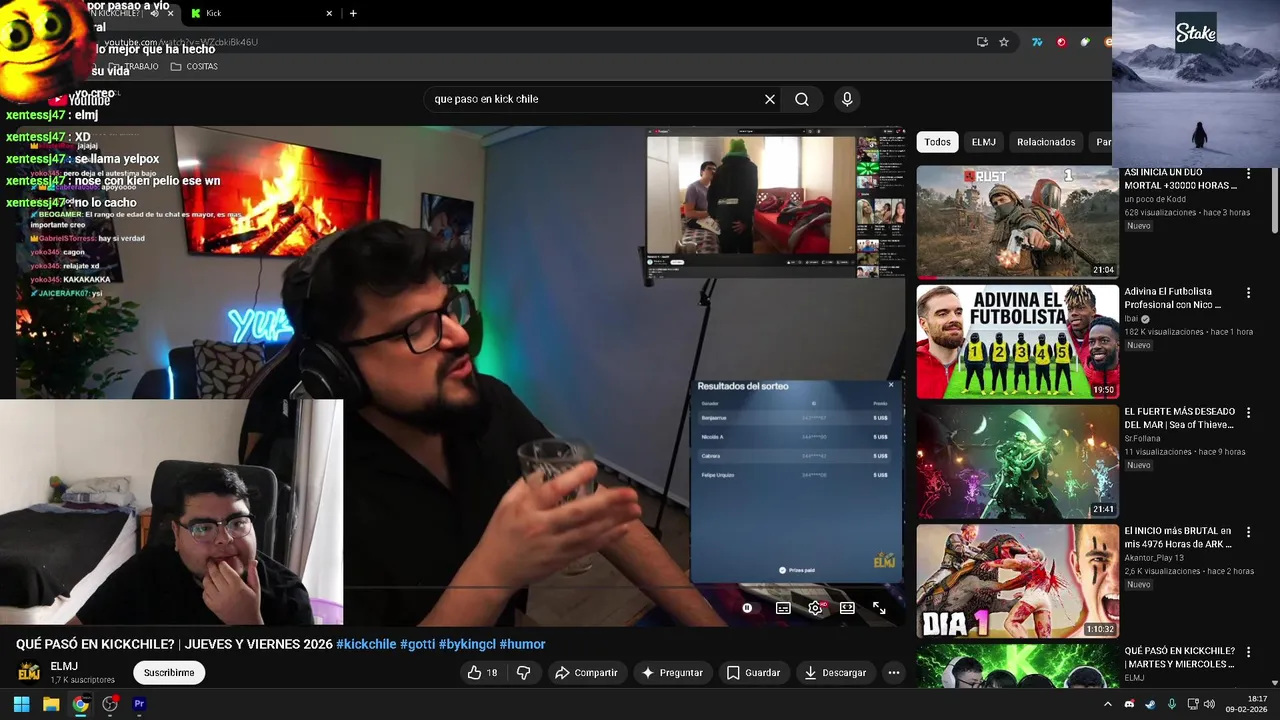This screenshot has width=1280, height=720.
Task: Open taskbar clock showing 18:17
Action: [x=1246, y=704]
